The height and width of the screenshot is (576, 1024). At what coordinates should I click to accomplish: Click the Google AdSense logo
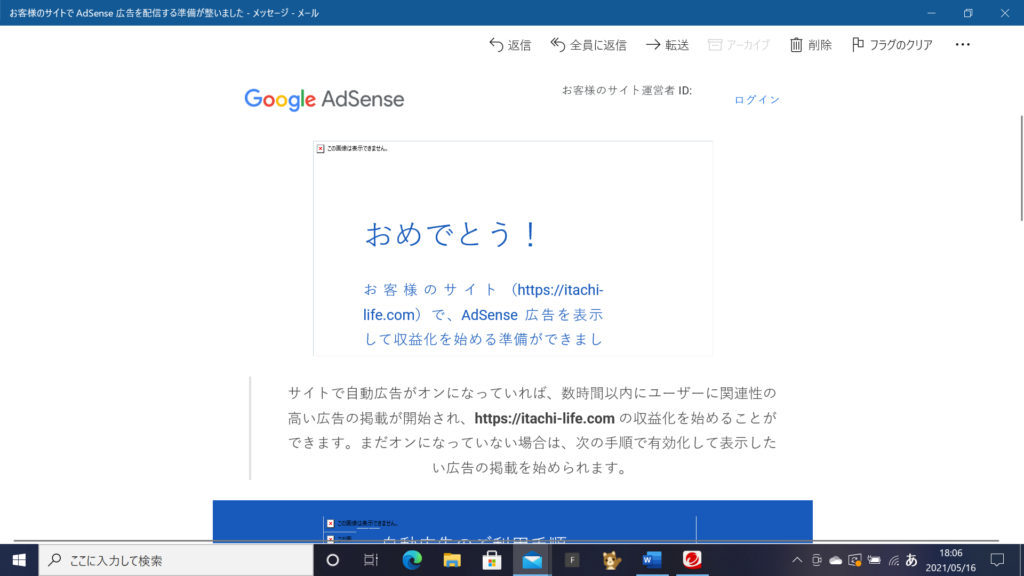[x=325, y=99]
